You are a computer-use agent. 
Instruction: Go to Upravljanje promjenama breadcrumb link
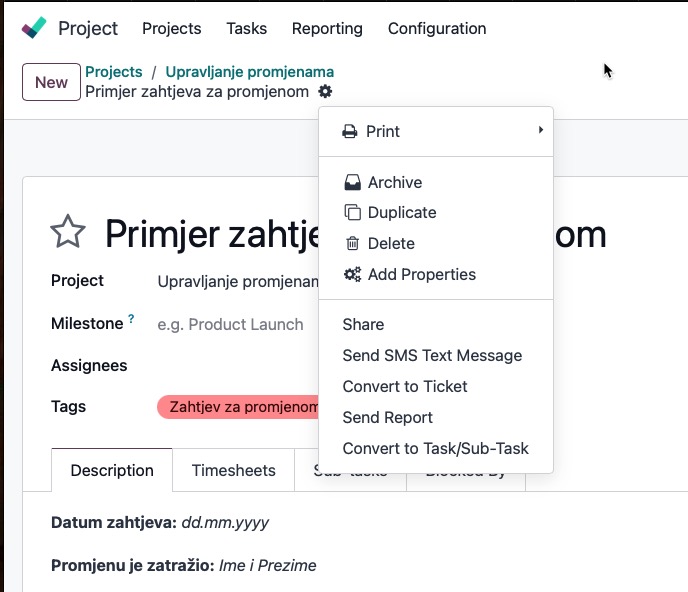(249, 72)
